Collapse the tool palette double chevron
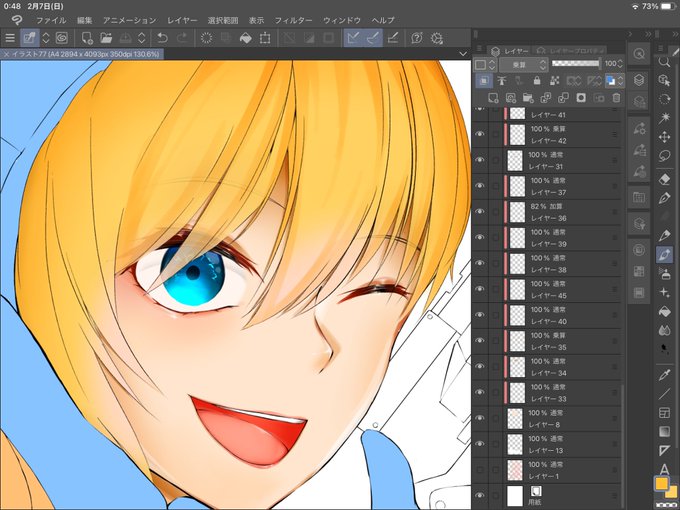 click(675, 34)
